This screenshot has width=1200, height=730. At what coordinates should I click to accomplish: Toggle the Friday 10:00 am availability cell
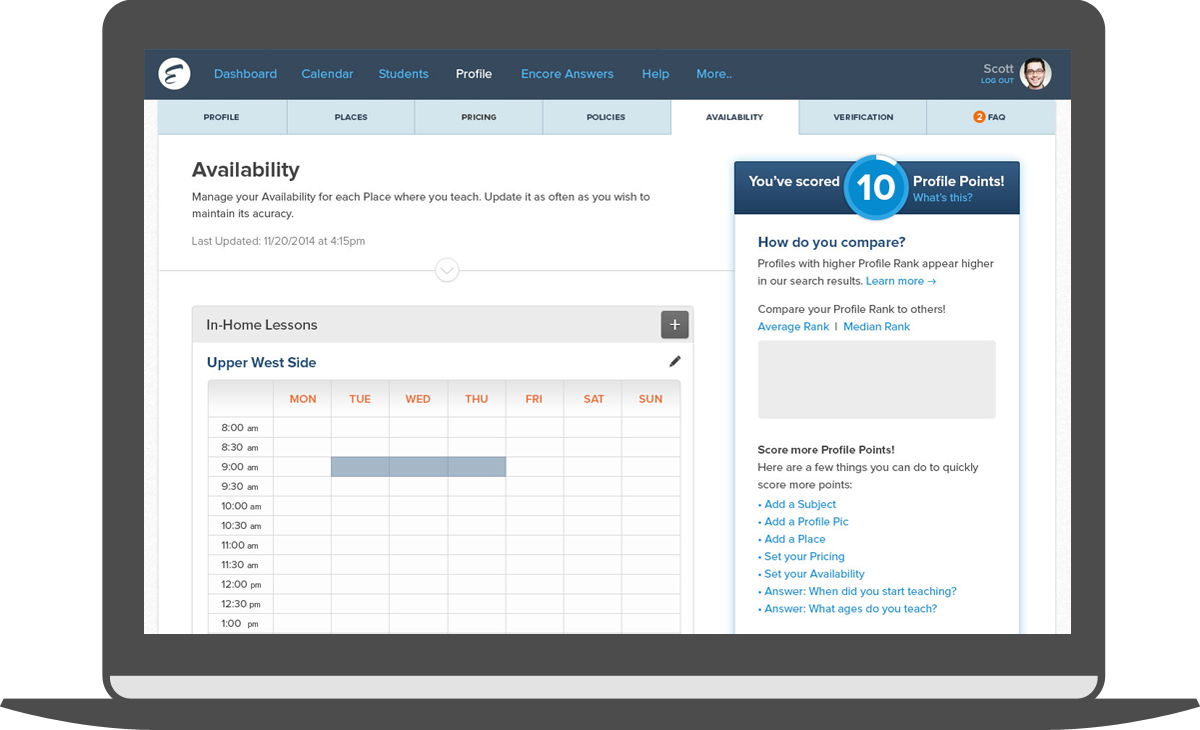click(534, 506)
